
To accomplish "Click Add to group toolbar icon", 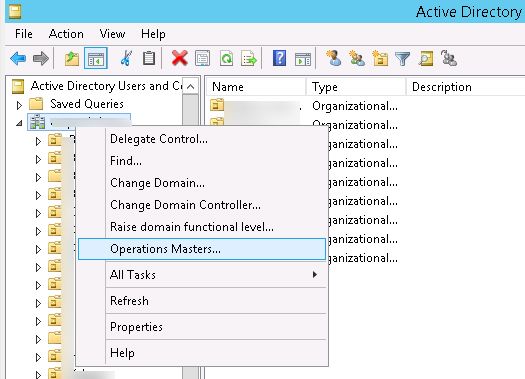I will [449, 58].
